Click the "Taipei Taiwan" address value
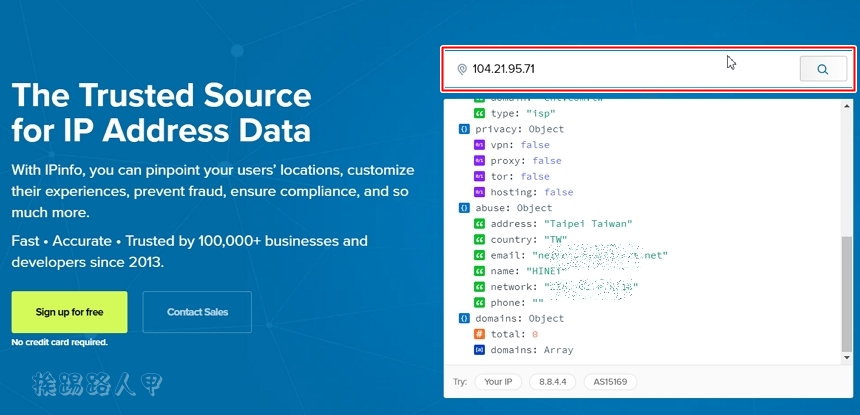The height and width of the screenshot is (415, 860). point(589,224)
